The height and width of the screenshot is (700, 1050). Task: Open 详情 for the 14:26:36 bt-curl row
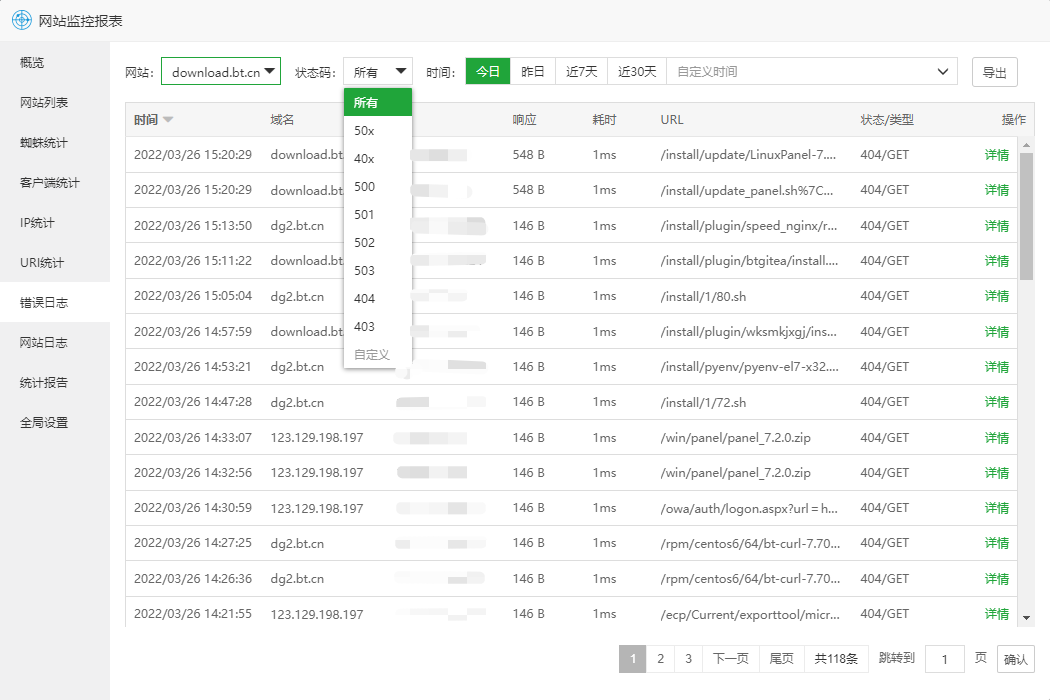click(996, 579)
